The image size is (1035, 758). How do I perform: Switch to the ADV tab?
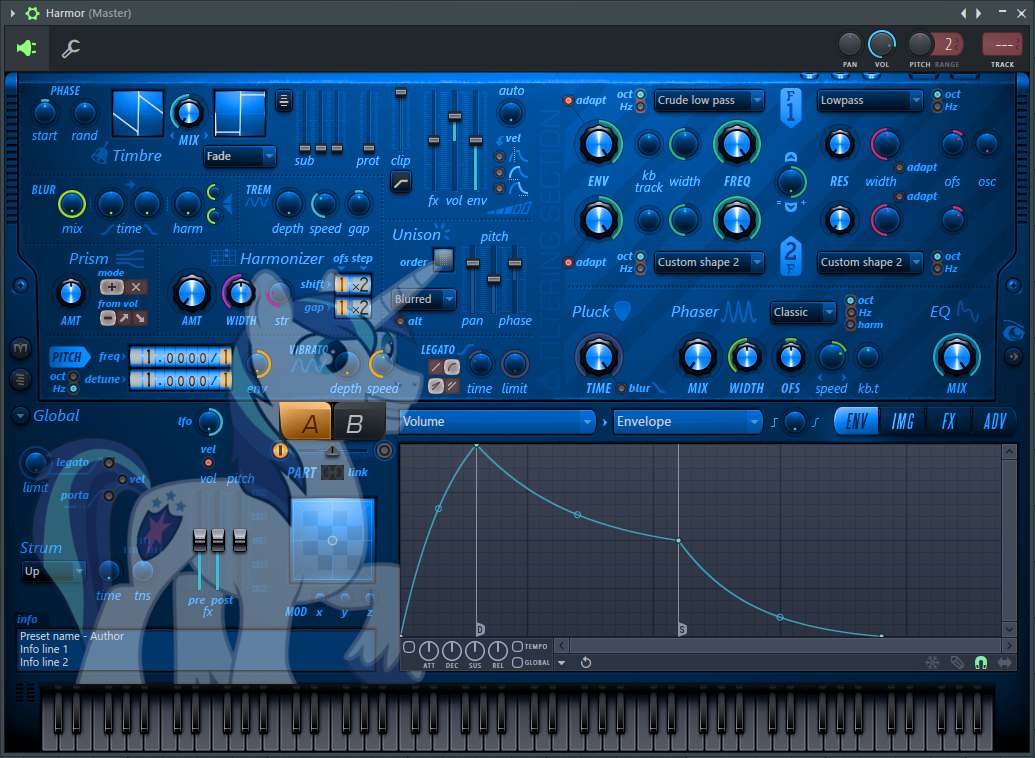coord(994,421)
